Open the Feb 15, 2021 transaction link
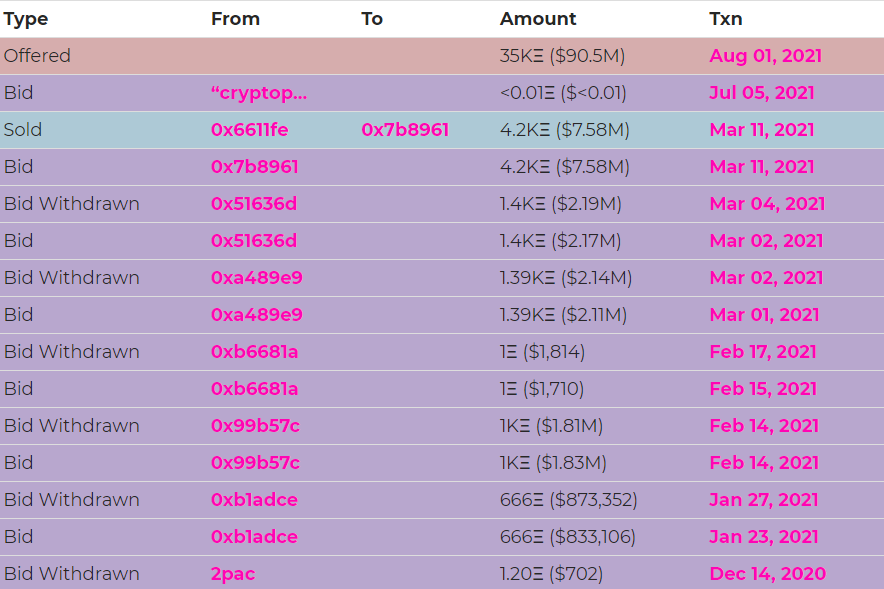 point(763,389)
